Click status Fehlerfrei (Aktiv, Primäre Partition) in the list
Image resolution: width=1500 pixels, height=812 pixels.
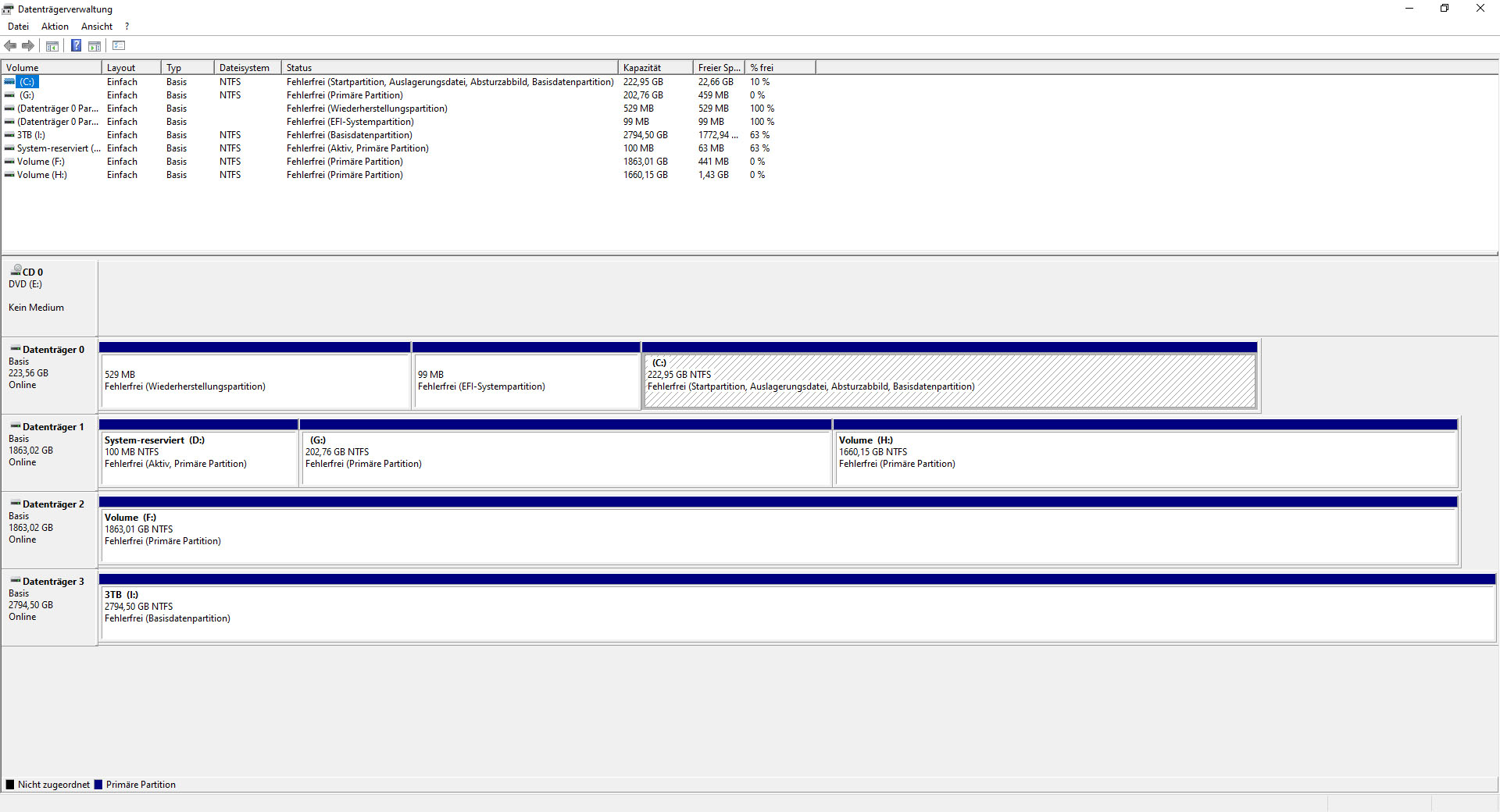(x=358, y=148)
